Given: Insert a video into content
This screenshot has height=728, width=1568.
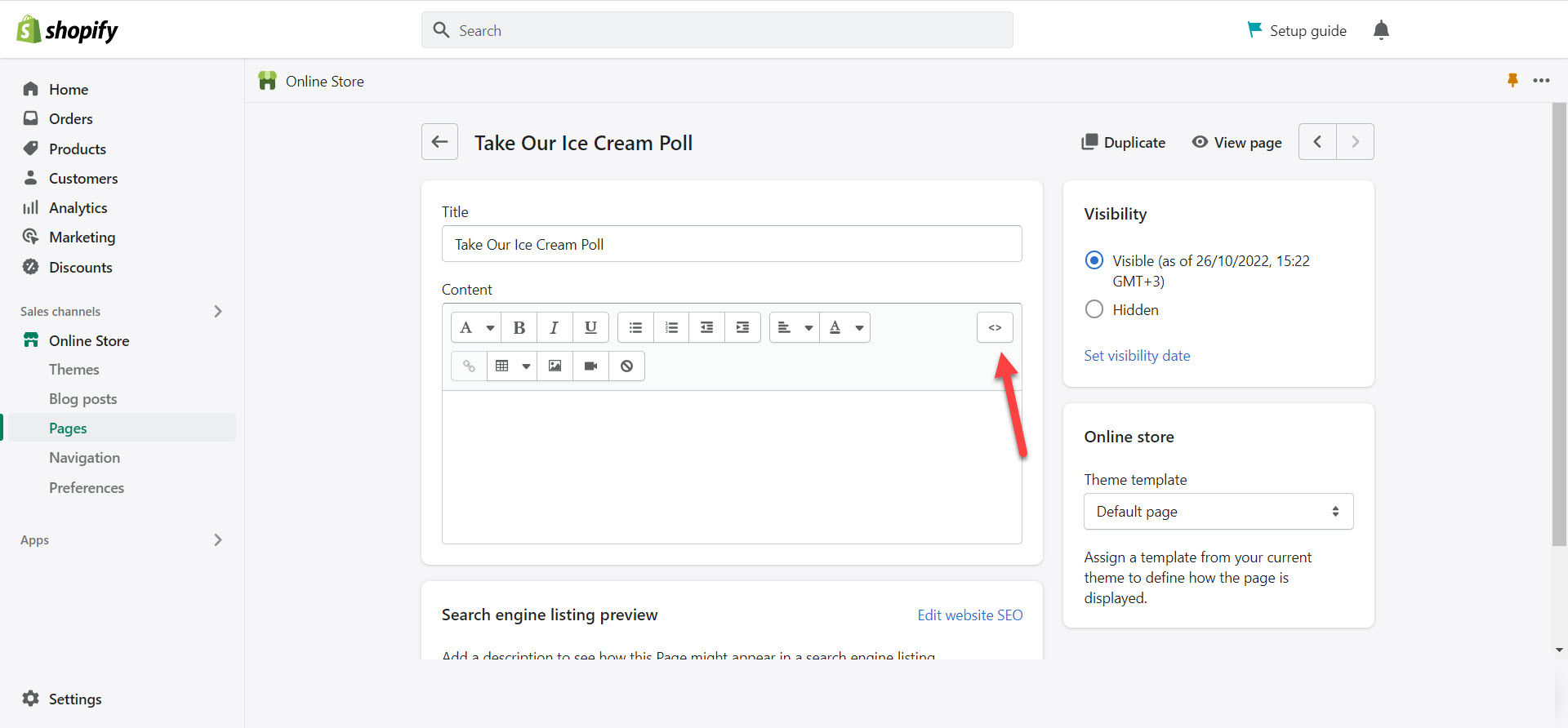Looking at the screenshot, I should pyautogui.click(x=590, y=366).
